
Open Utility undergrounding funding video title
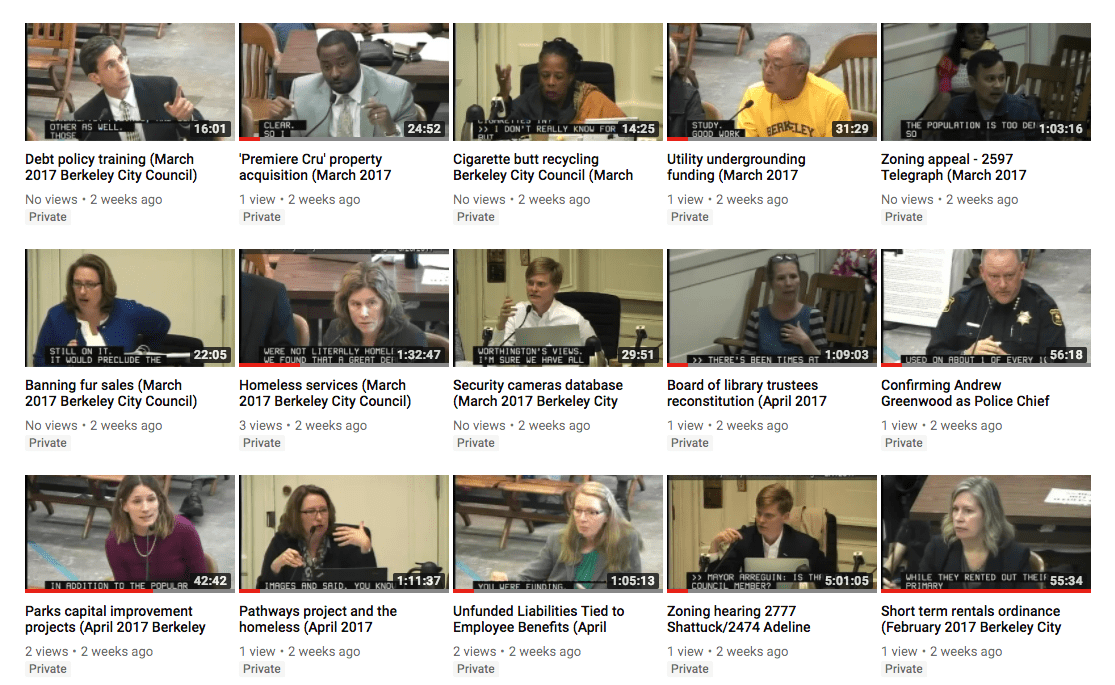(736, 167)
